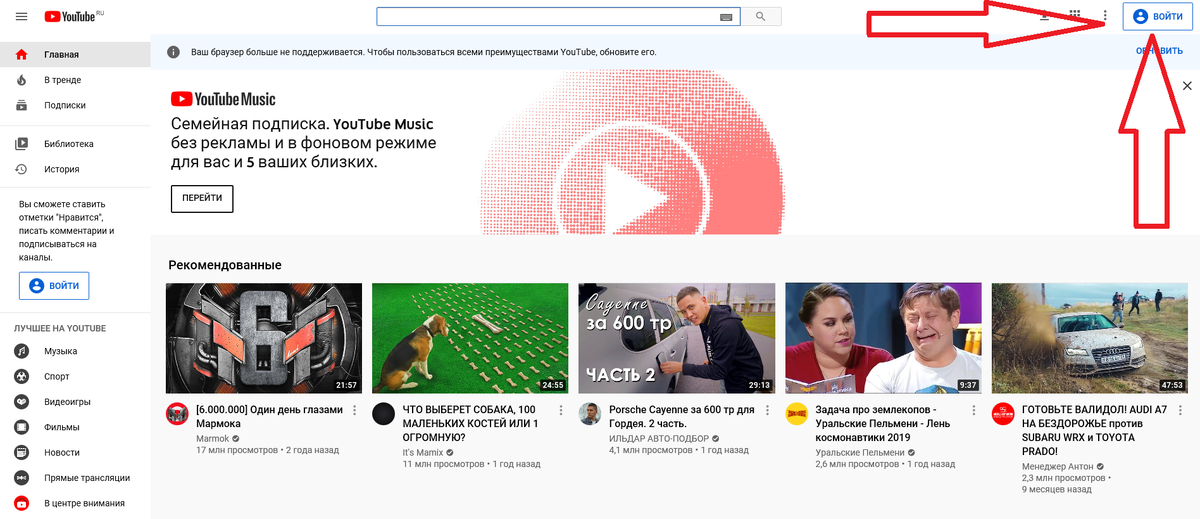This screenshot has height=519, width=1200.
Task: Open options menu for Marmok video
Action: (x=354, y=410)
